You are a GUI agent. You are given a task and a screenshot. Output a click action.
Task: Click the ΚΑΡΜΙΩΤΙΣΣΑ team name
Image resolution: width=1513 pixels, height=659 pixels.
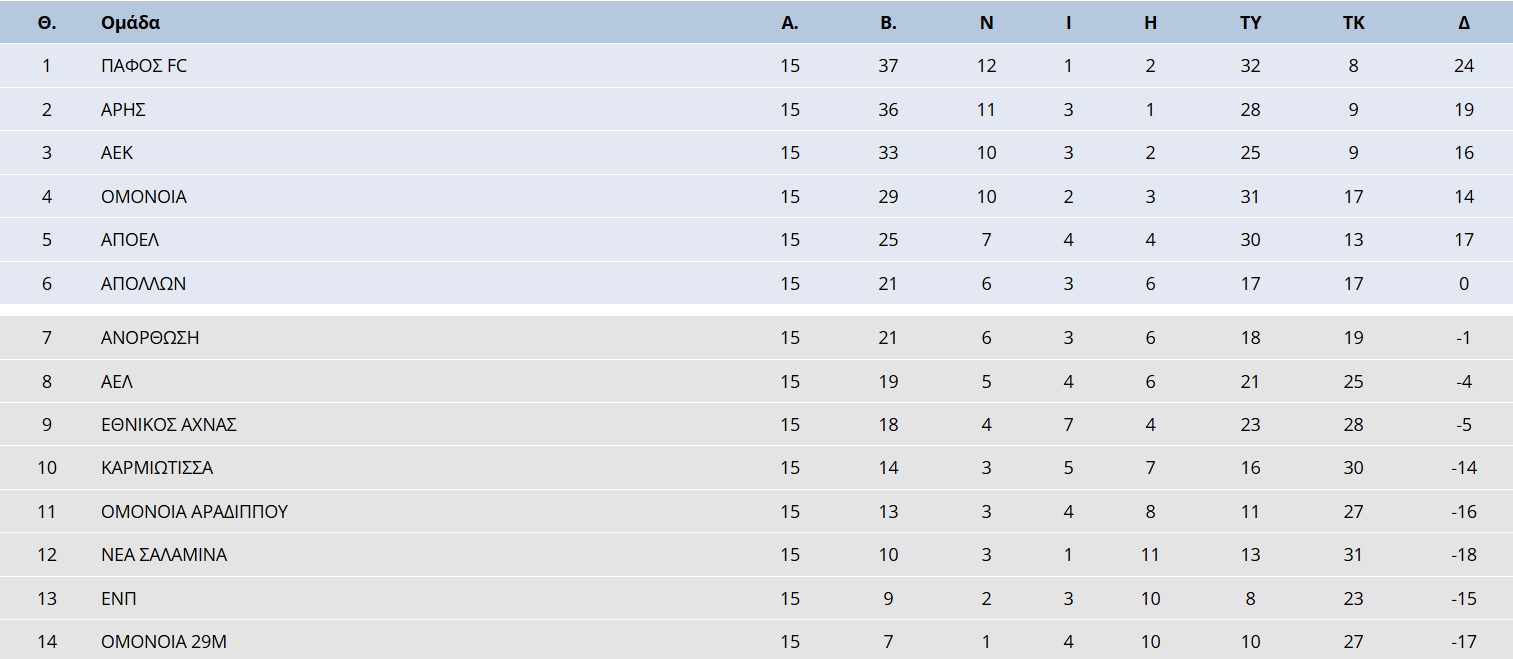tap(157, 468)
